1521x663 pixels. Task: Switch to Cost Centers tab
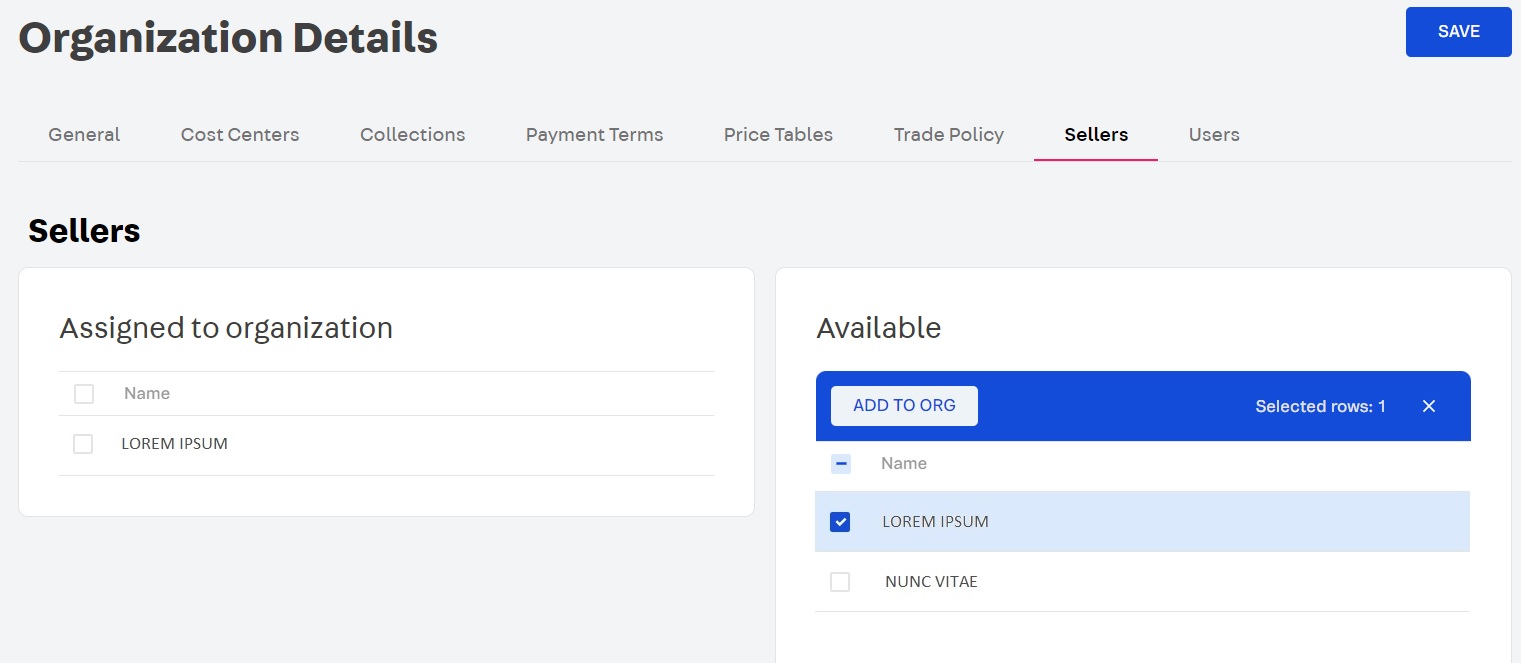240,135
